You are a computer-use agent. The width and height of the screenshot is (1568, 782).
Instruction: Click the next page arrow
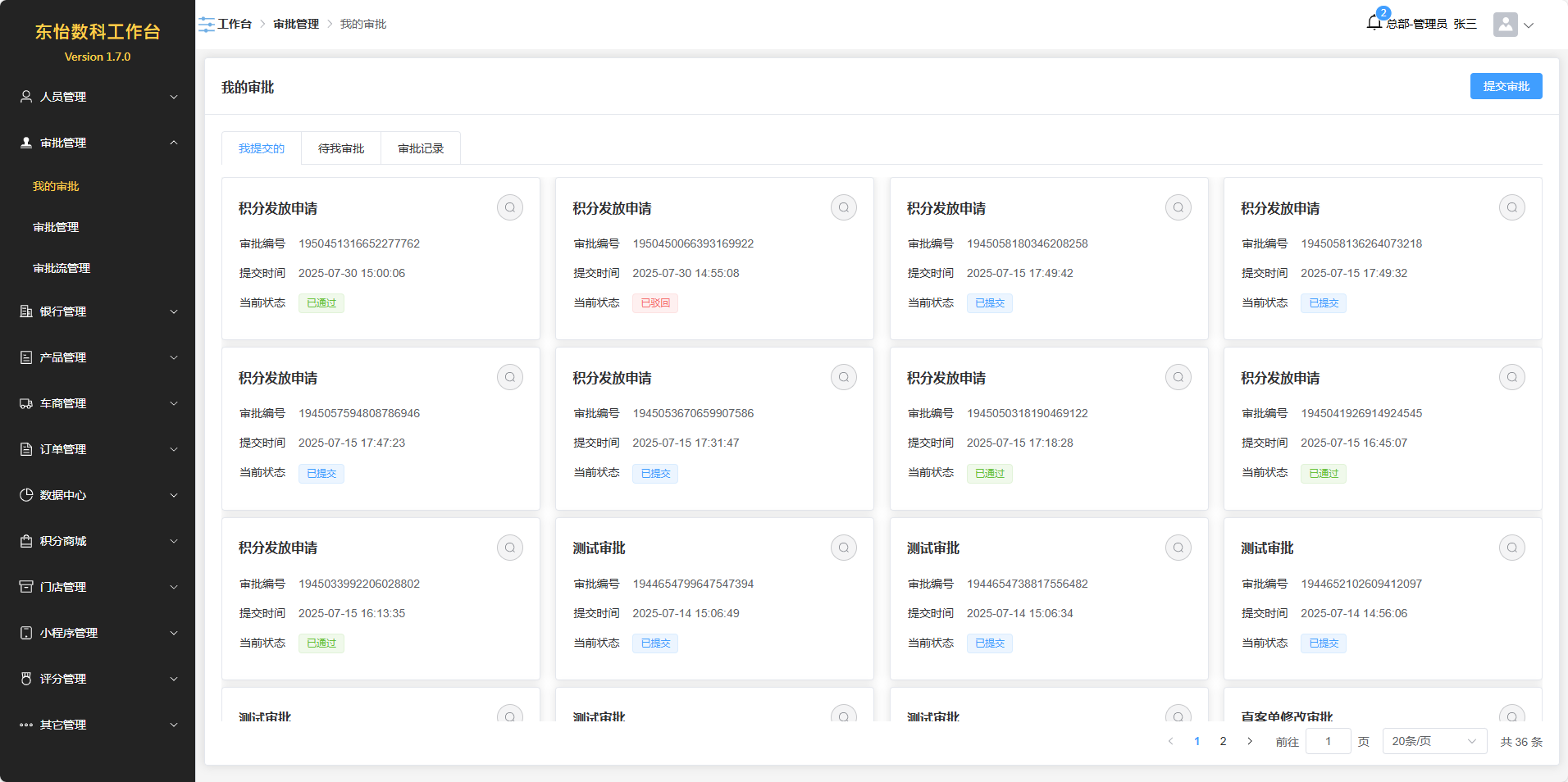[x=1250, y=741]
